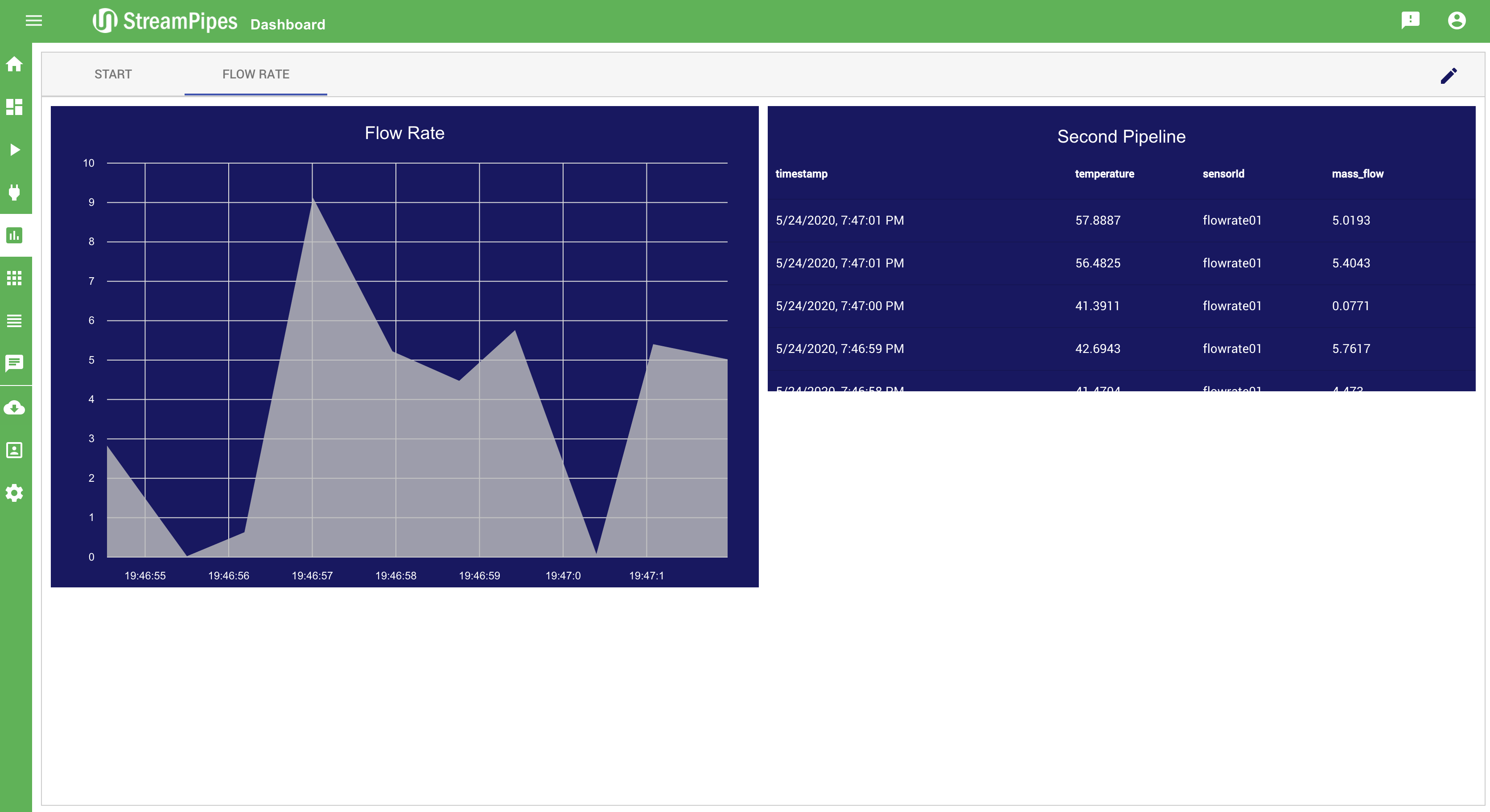Click the StreamPipes logo
Image resolution: width=1490 pixels, height=812 pixels.
click(165, 21)
